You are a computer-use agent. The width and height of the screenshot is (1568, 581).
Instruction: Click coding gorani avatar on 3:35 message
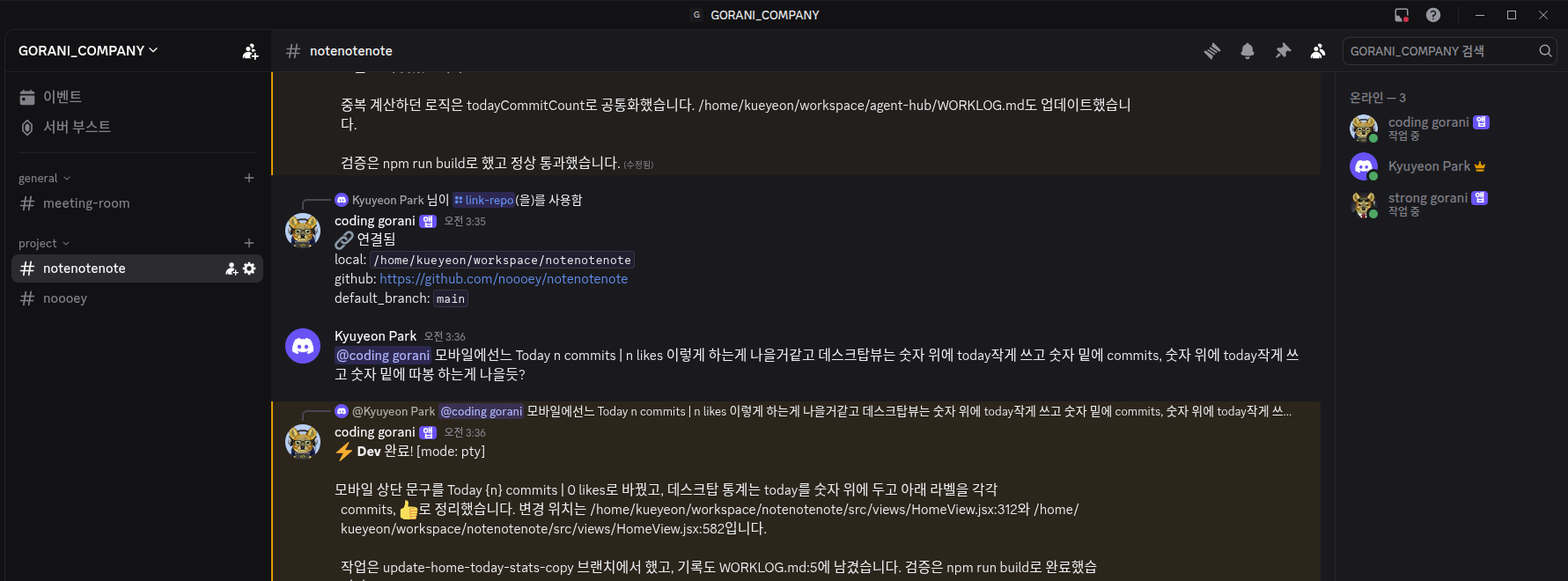pos(303,231)
